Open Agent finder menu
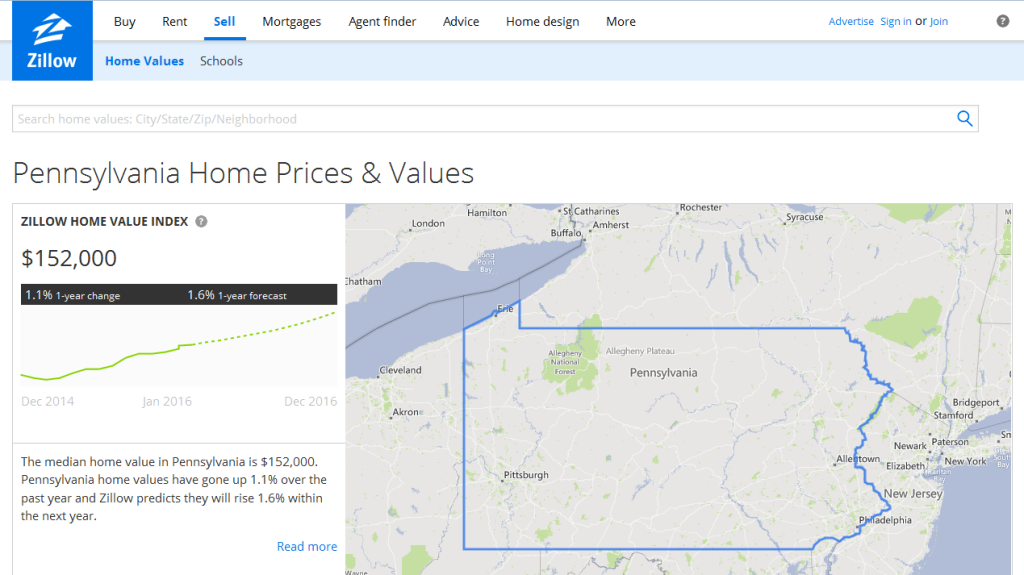Image resolution: width=1024 pixels, height=575 pixels. point(382,22)
